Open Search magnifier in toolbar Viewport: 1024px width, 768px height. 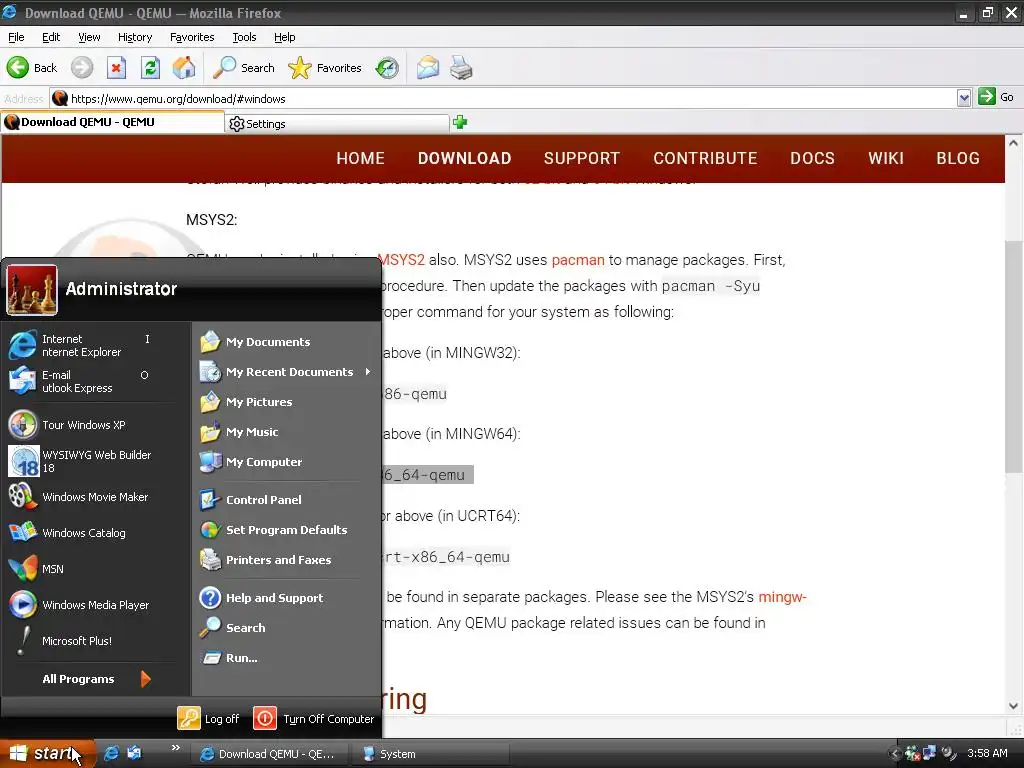[x=244, y=67]
